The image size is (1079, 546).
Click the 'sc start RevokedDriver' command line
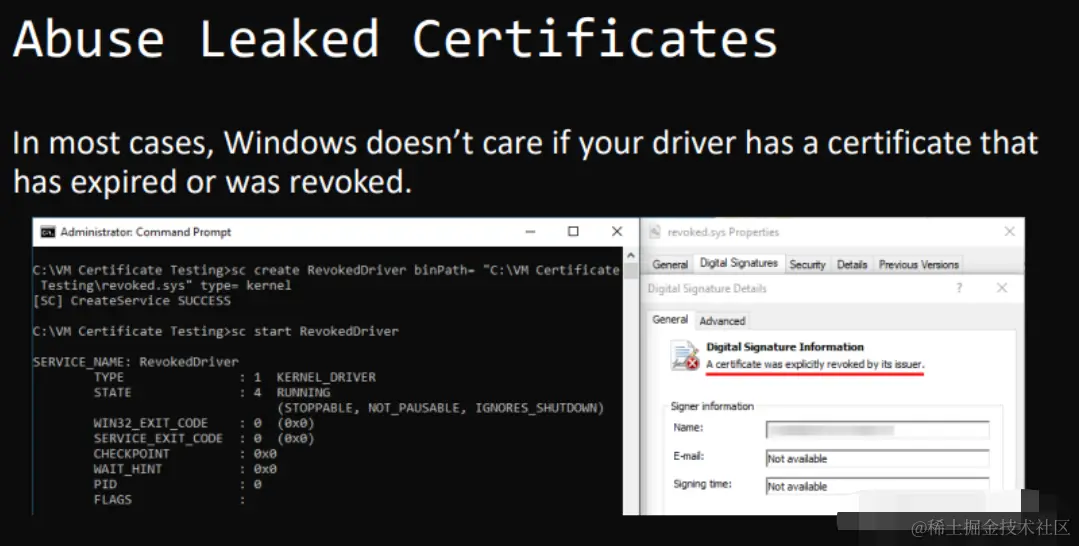(215, 331)
